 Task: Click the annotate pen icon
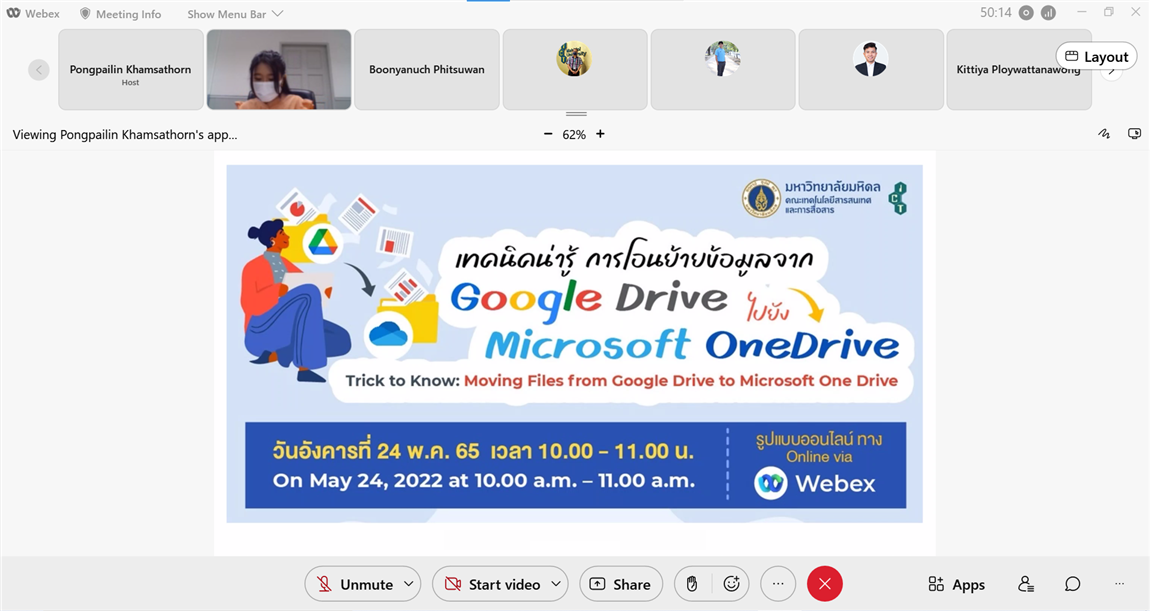point(1104,134)
